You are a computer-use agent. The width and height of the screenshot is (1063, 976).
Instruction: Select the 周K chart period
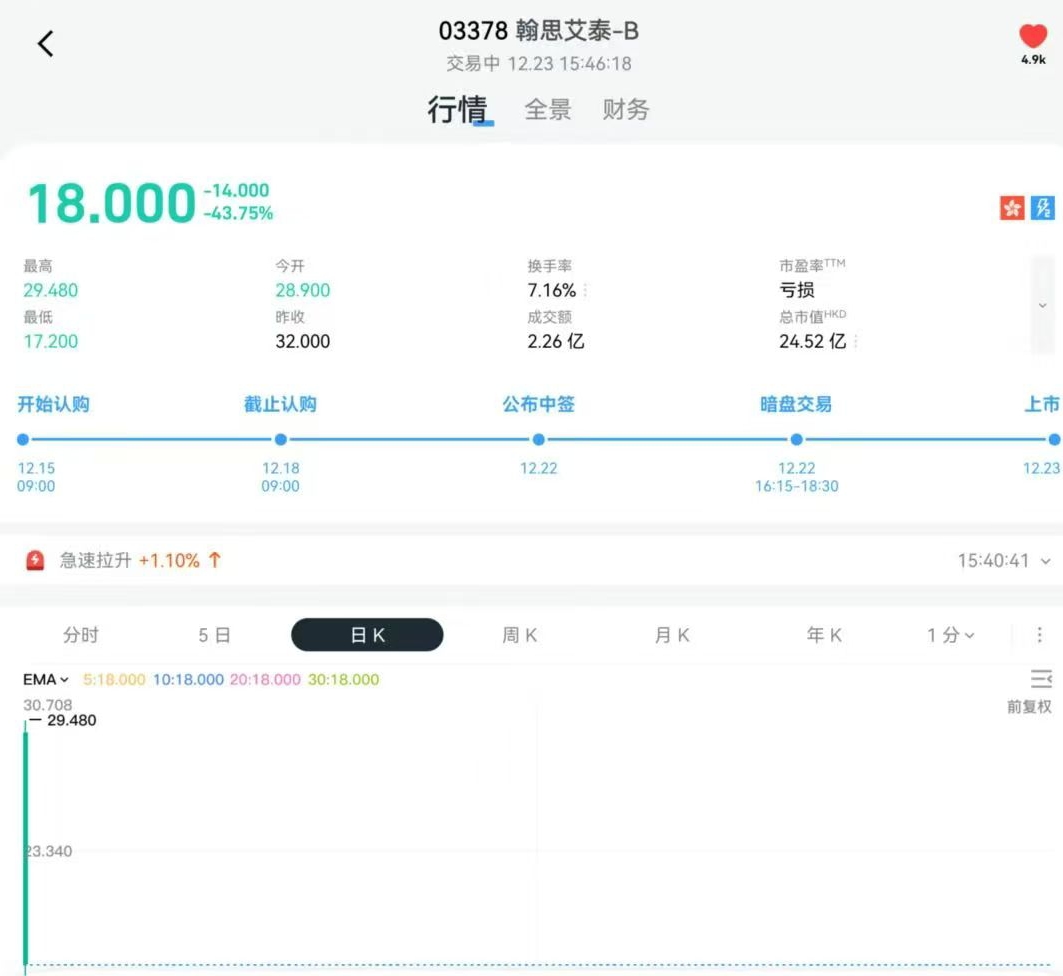(520, 635)
